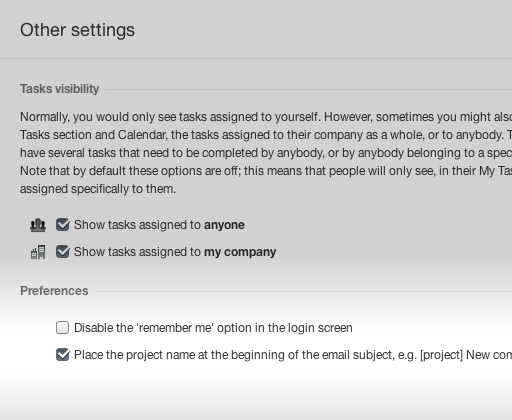
Task: Click the bold words 'my company'
Action: point(240,252)
